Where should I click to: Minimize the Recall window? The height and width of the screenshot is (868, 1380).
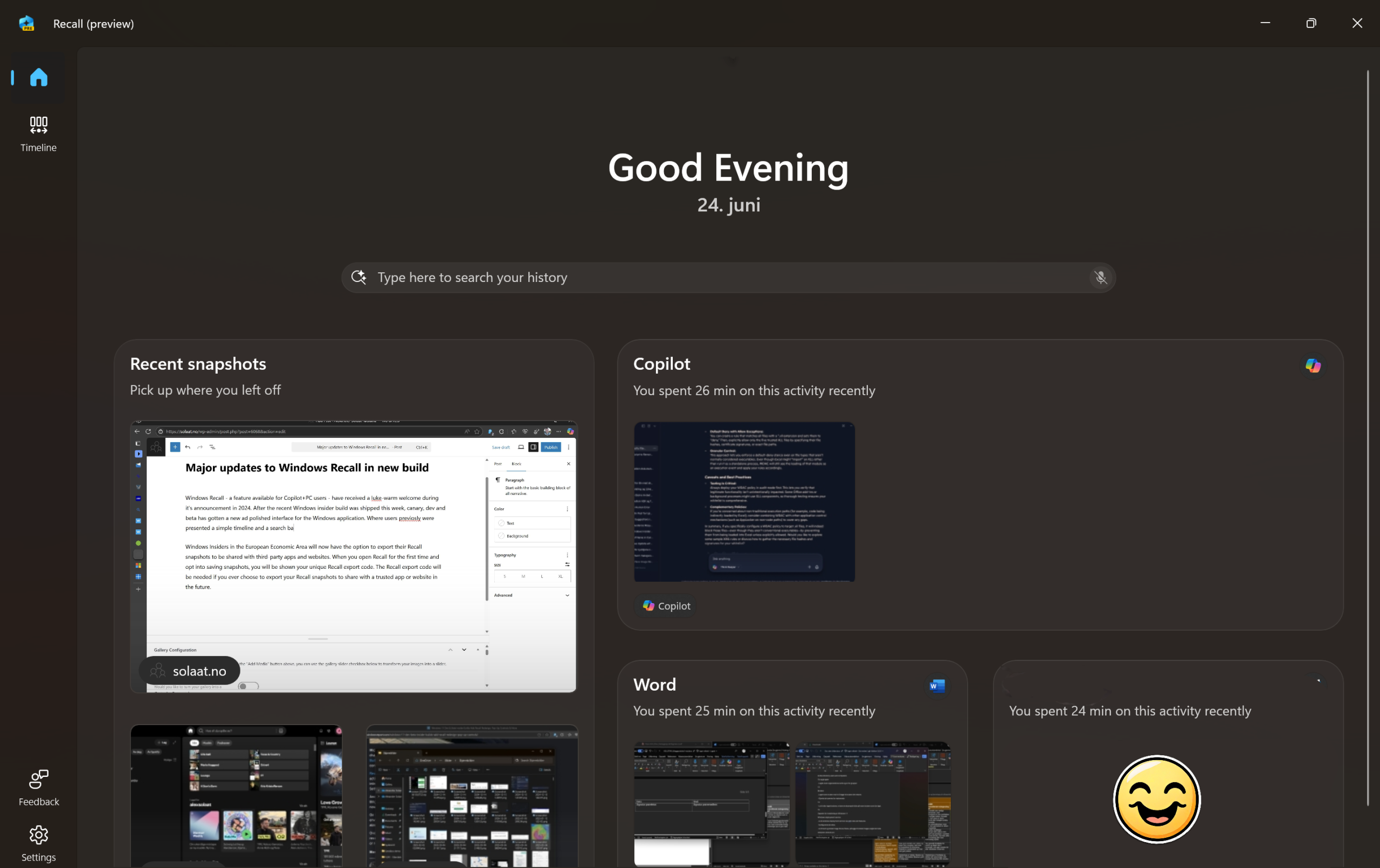coord(1265,23)
